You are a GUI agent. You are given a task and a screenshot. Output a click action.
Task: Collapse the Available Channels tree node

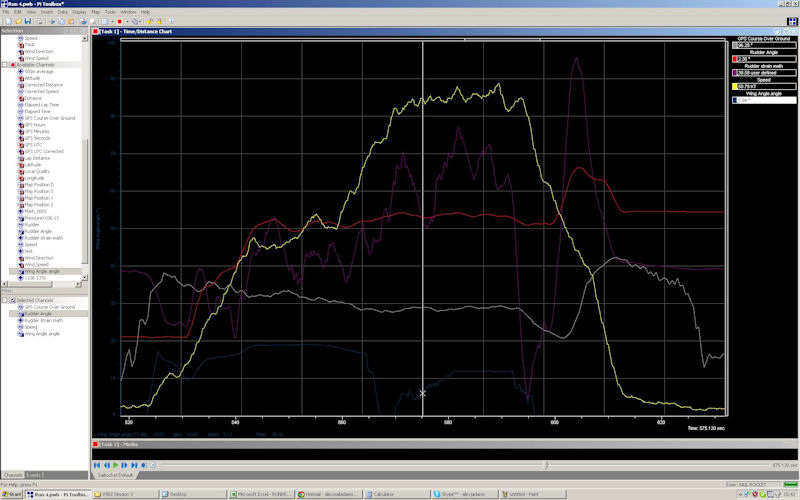click(4, 65)
